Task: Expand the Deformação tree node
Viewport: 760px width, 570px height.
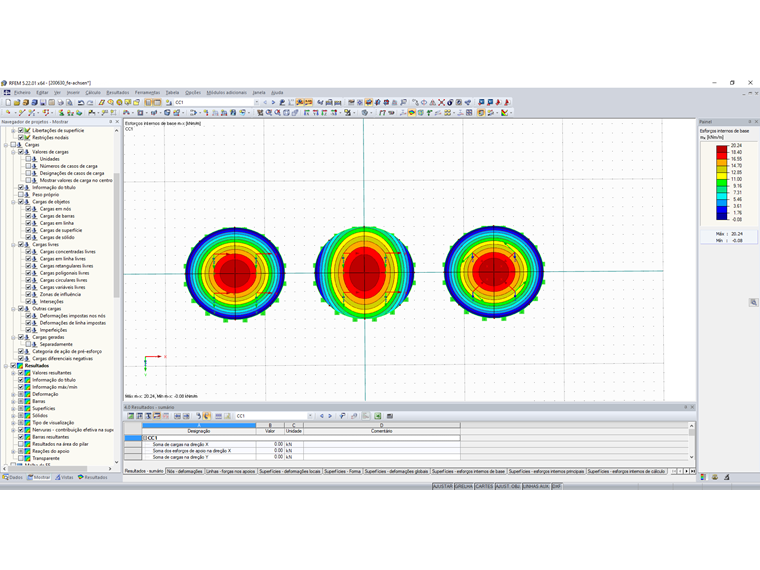Action: pyautogui.click(x=14, y=395)
